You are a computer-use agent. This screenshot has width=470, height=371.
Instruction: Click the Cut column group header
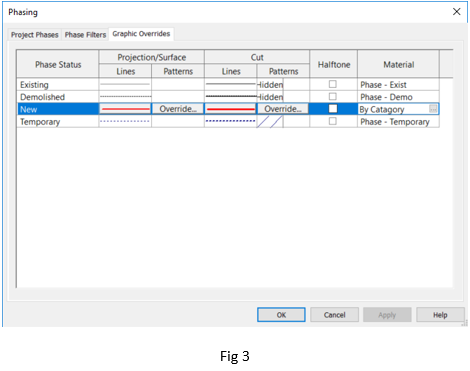[257, 57]
